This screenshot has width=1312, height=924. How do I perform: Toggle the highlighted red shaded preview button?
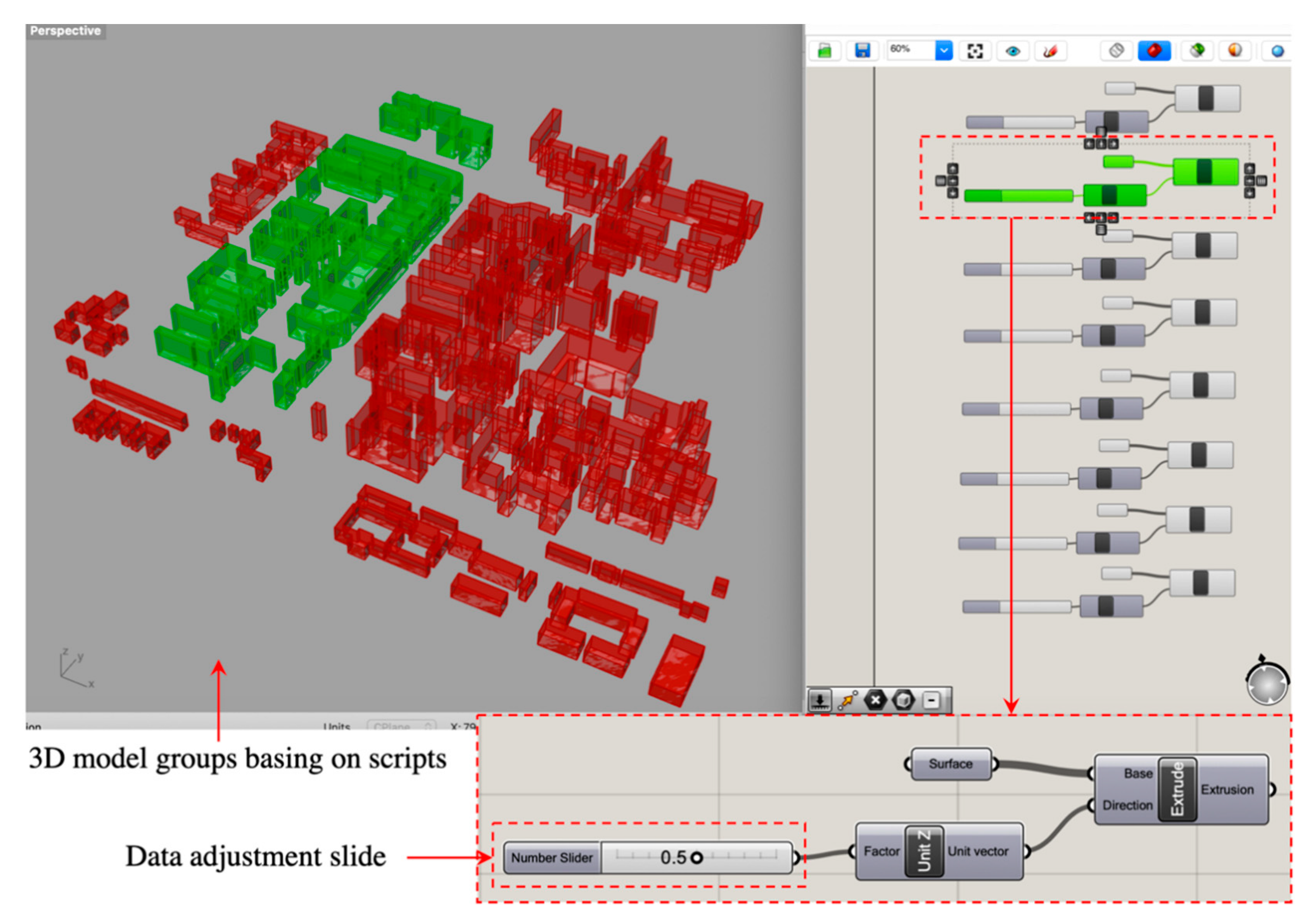[x=1154, y=51]
